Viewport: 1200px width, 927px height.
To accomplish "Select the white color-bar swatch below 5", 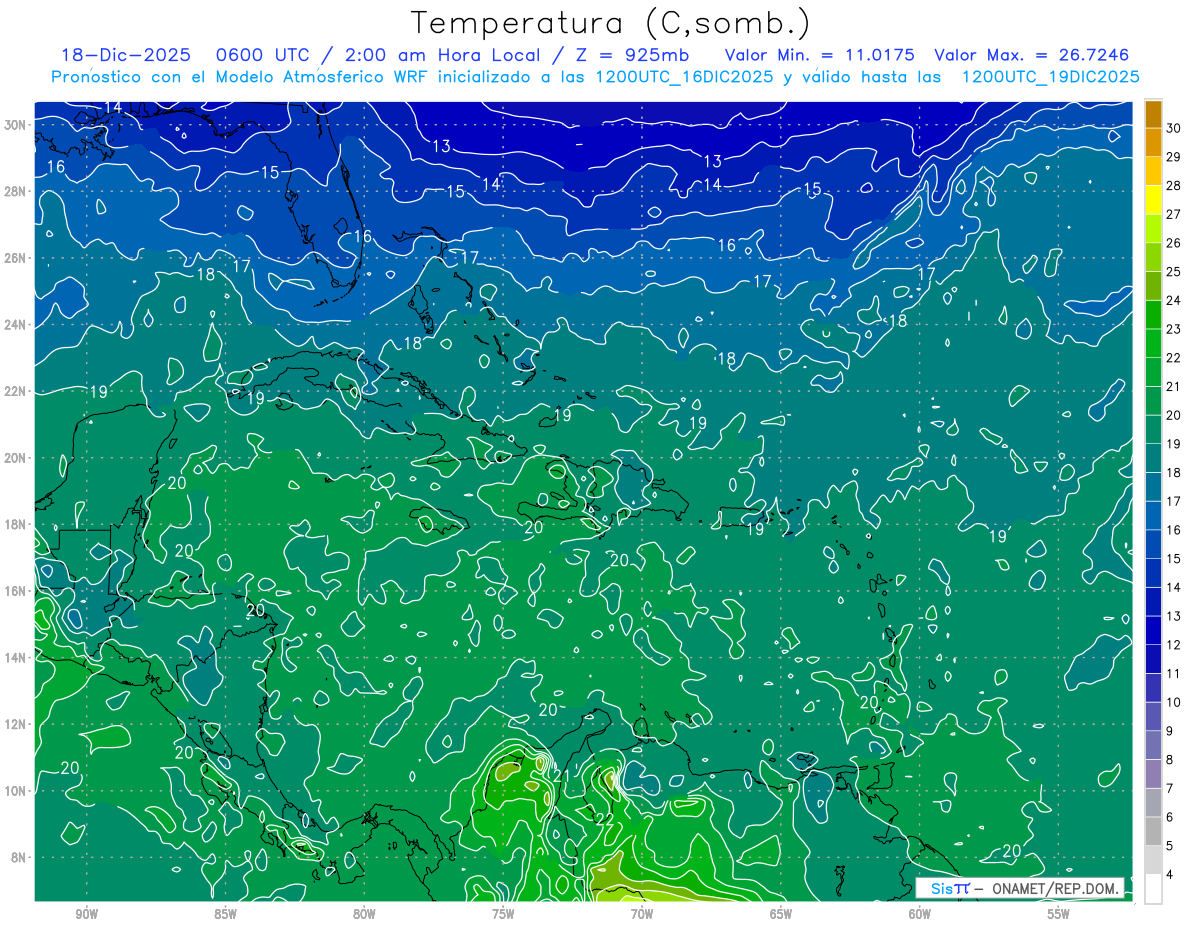I will pyautogui.click(x=1153, y=889).
